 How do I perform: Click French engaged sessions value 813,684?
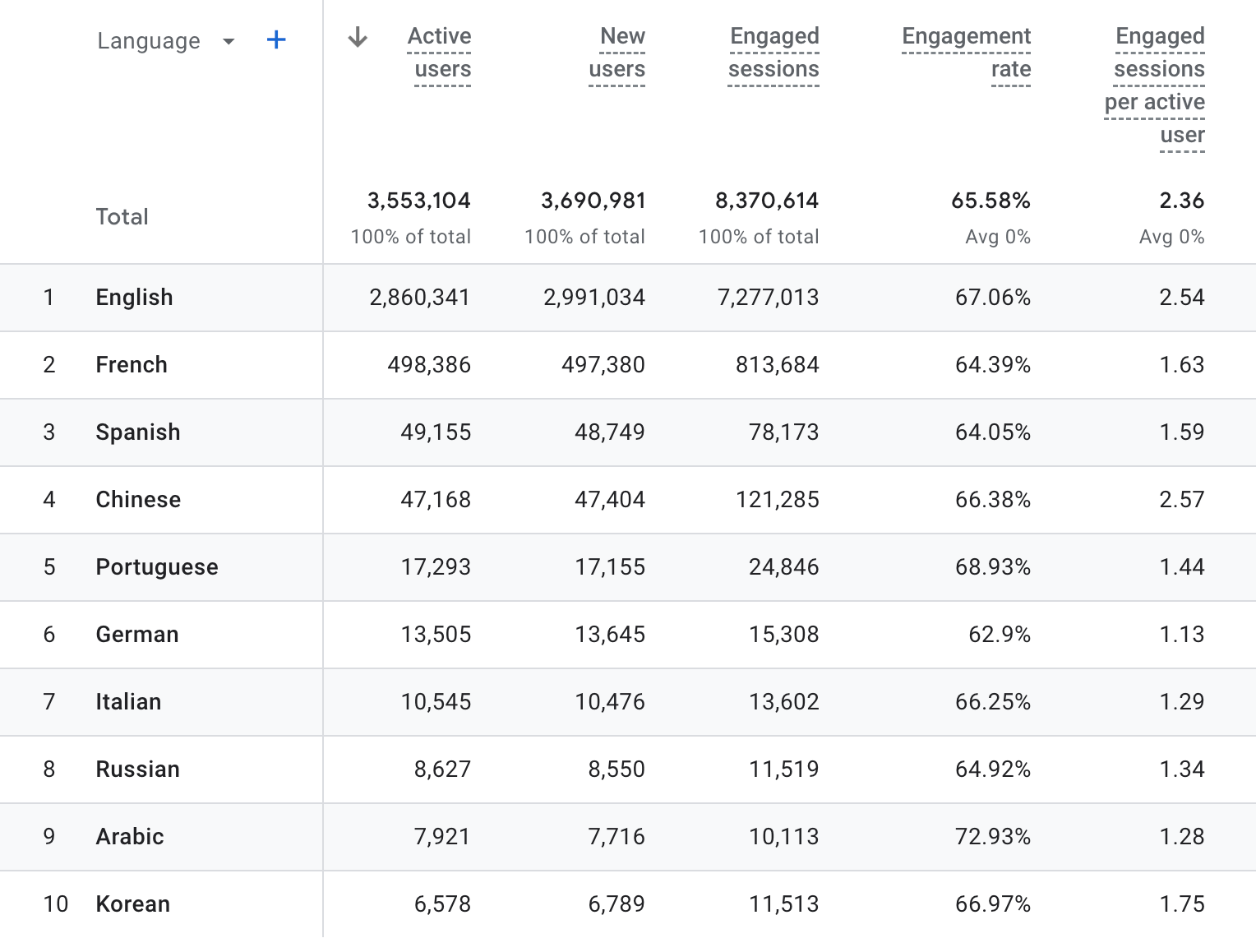click(778, 365)
